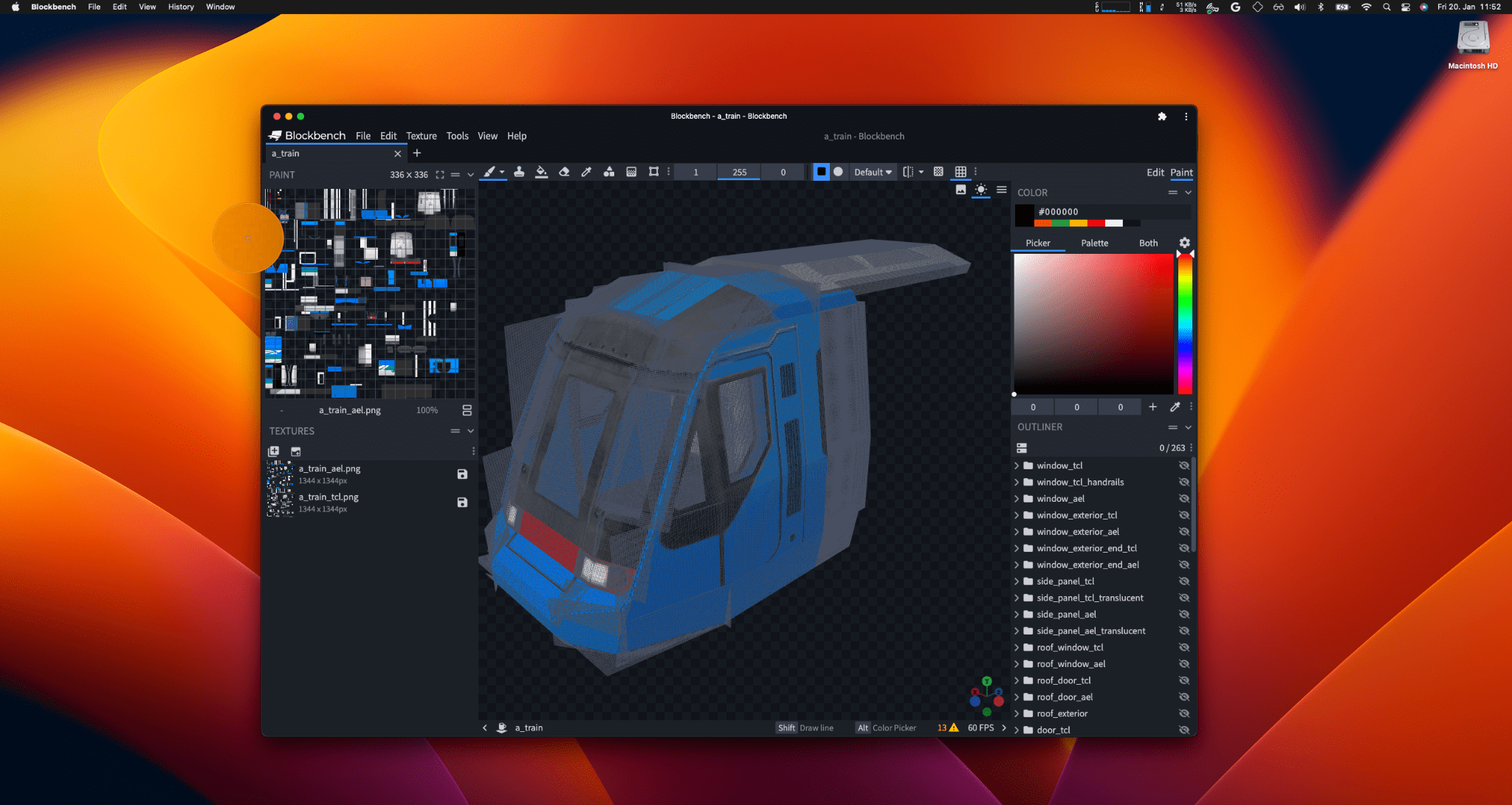
Task: Expand the door_tcl group in Outliner
Action: (x=1018, y=729)
